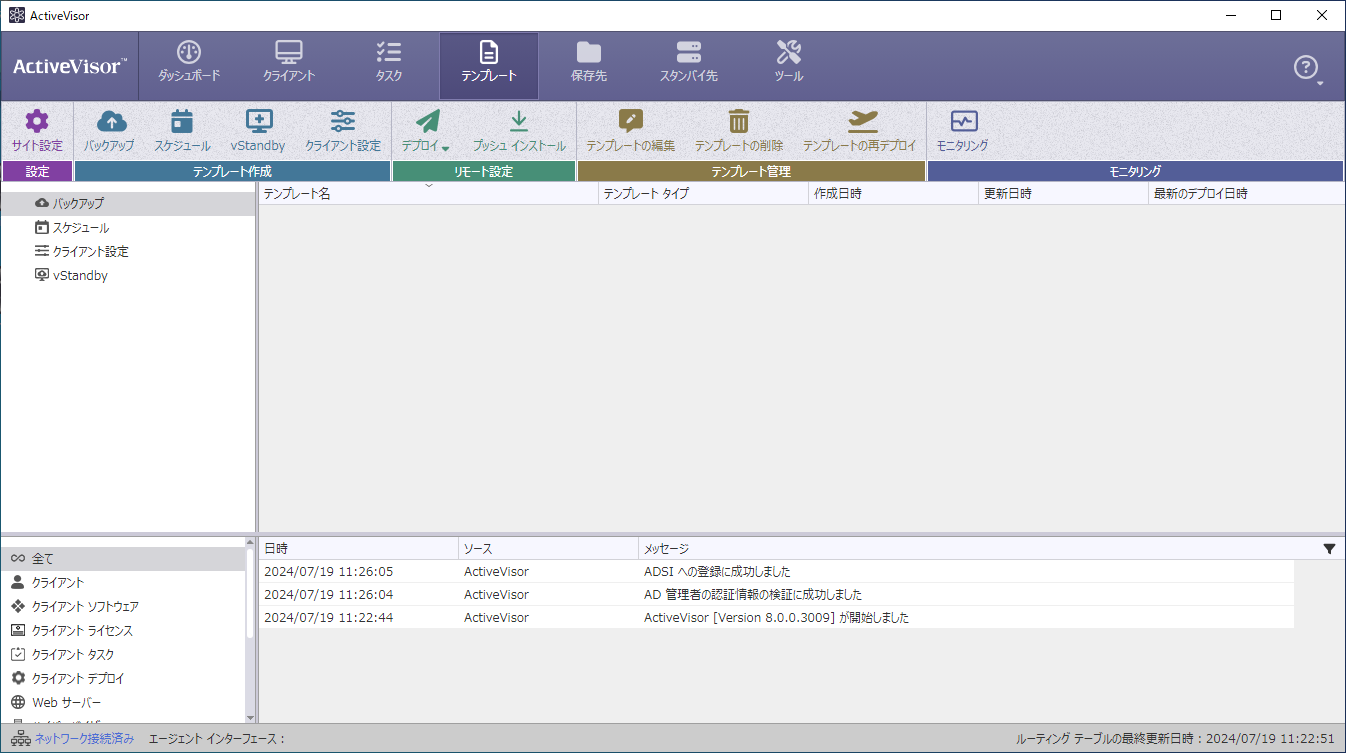Open the スタンバイ先 tab
This screenshot has height=753, width=1346.
[689, 64]
